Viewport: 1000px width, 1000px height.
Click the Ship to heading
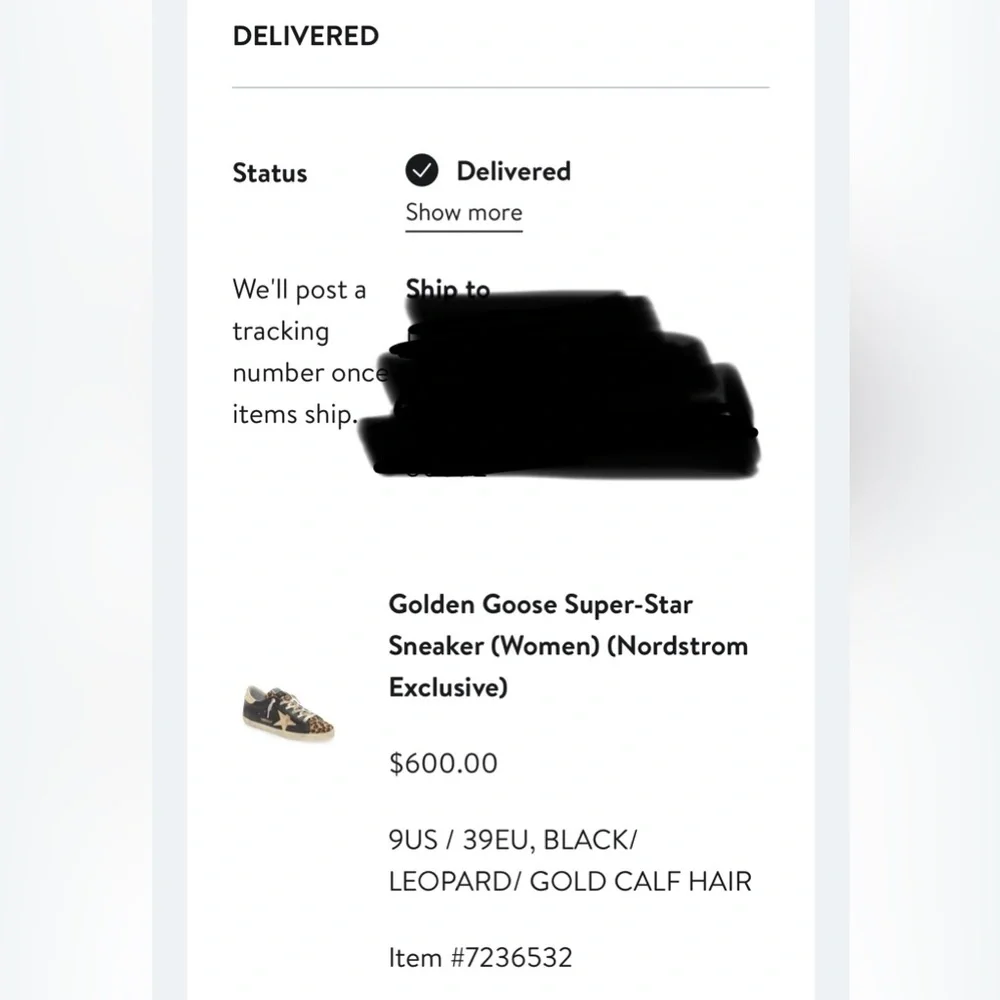[x=447, y=289]
